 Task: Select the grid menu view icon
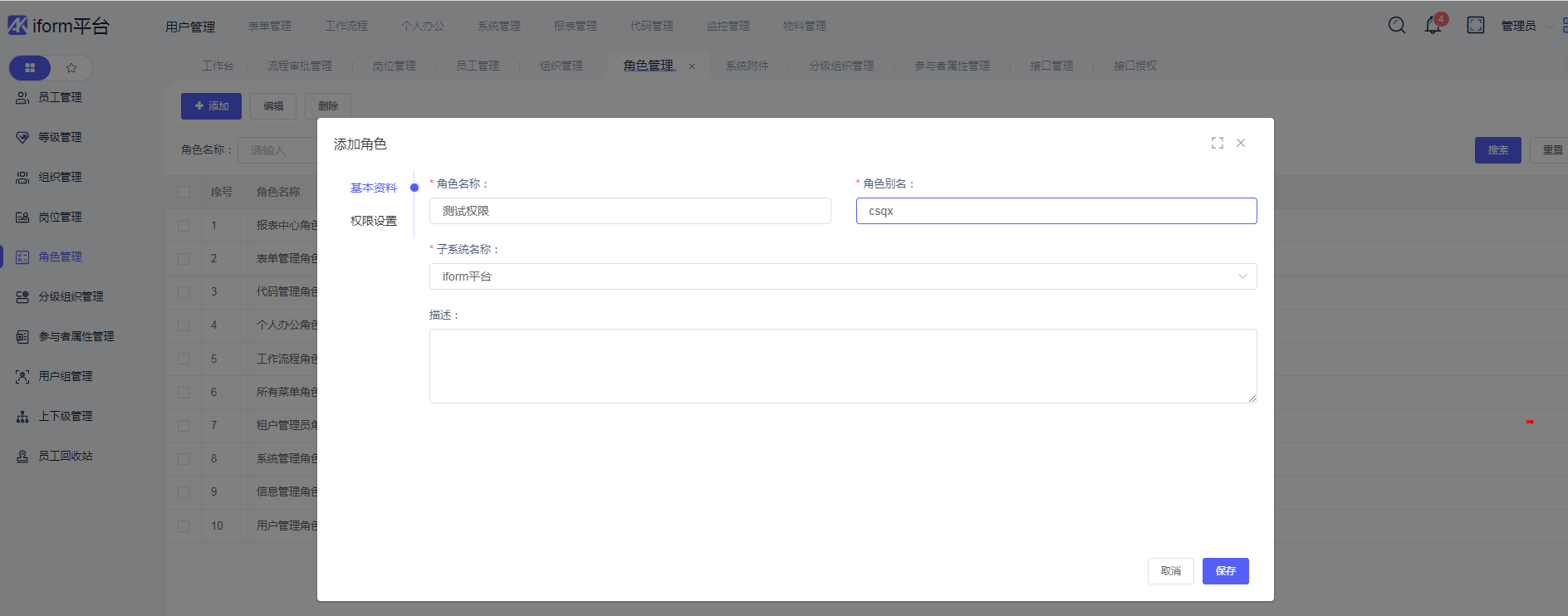[x=30, y=68]
